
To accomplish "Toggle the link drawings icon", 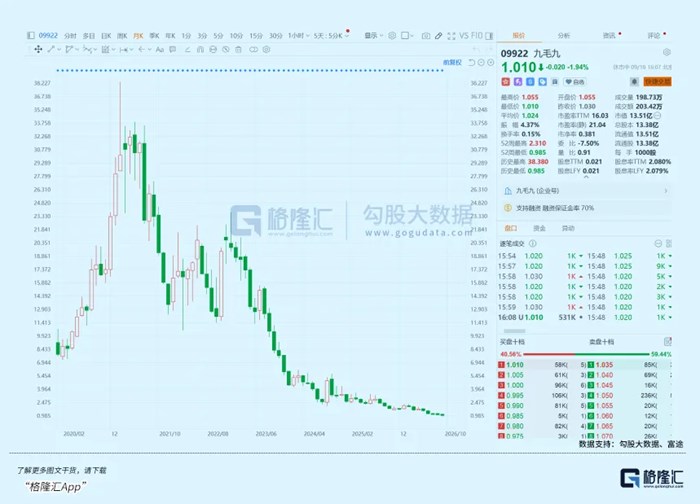I will 254,50.
